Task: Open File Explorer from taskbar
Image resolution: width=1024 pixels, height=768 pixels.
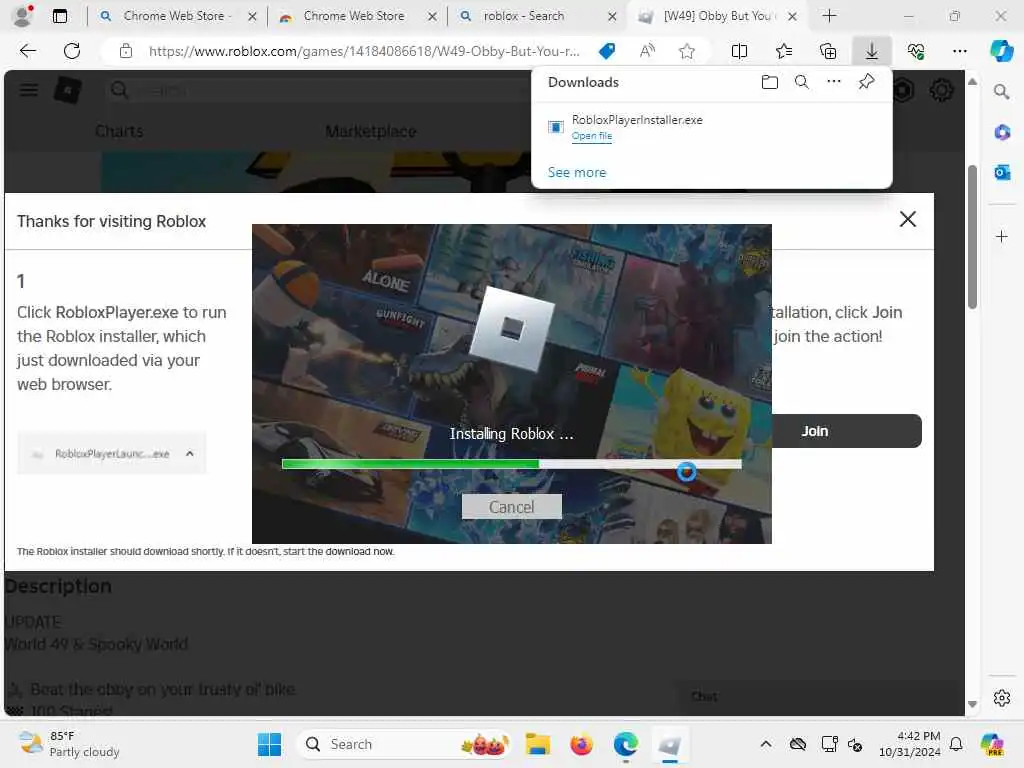Action: click(537, 744)
